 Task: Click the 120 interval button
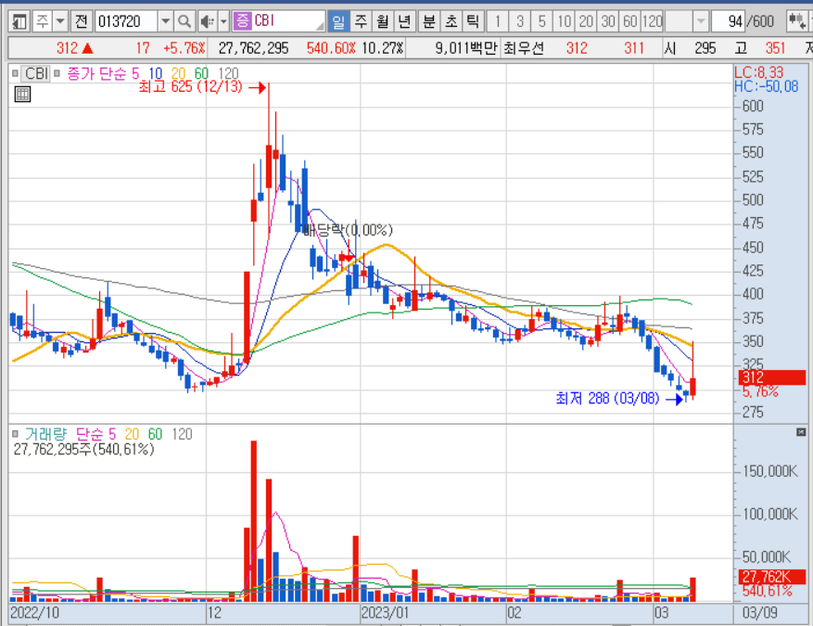[x=652, y=21]
